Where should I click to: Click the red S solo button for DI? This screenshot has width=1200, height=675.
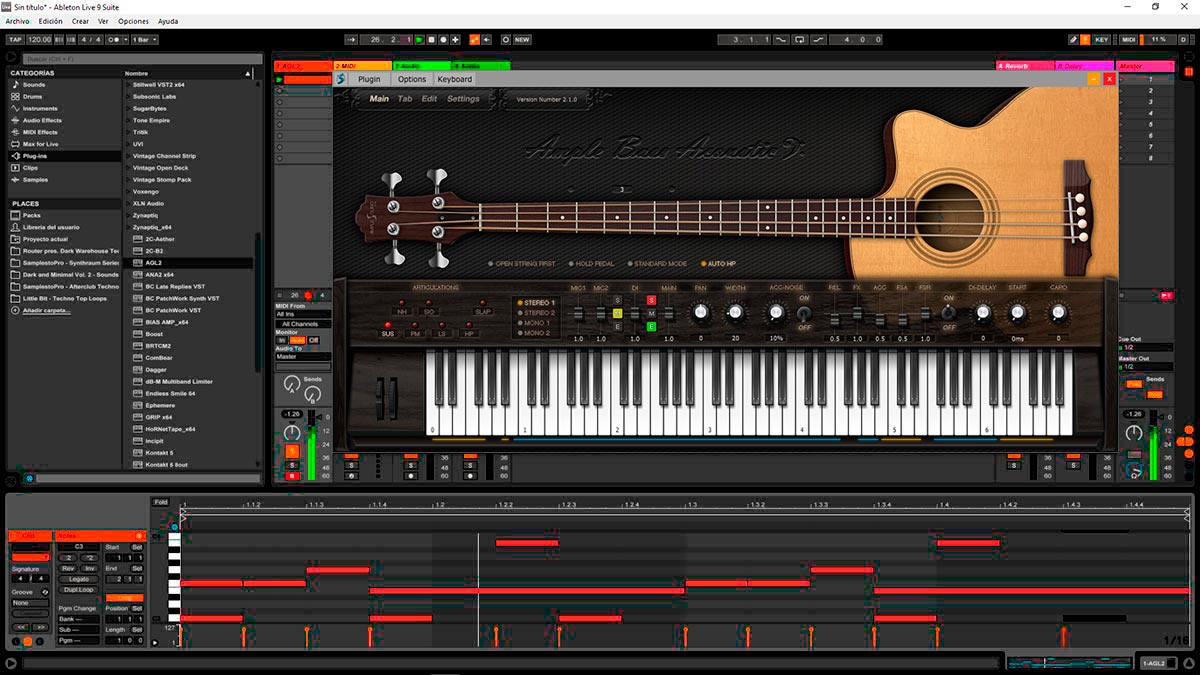click(x=651, y=300)
